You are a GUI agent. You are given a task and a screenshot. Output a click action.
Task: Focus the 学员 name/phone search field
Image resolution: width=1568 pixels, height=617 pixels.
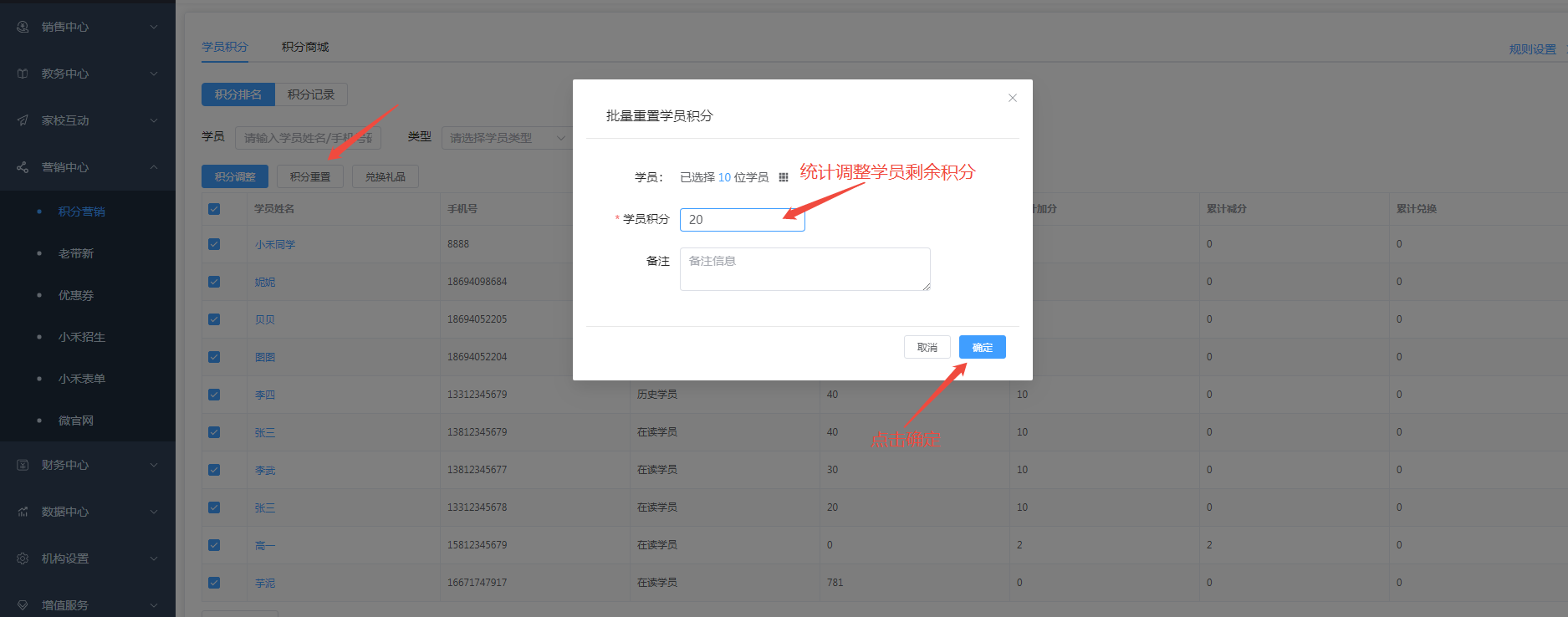click(x=308, y=138)
